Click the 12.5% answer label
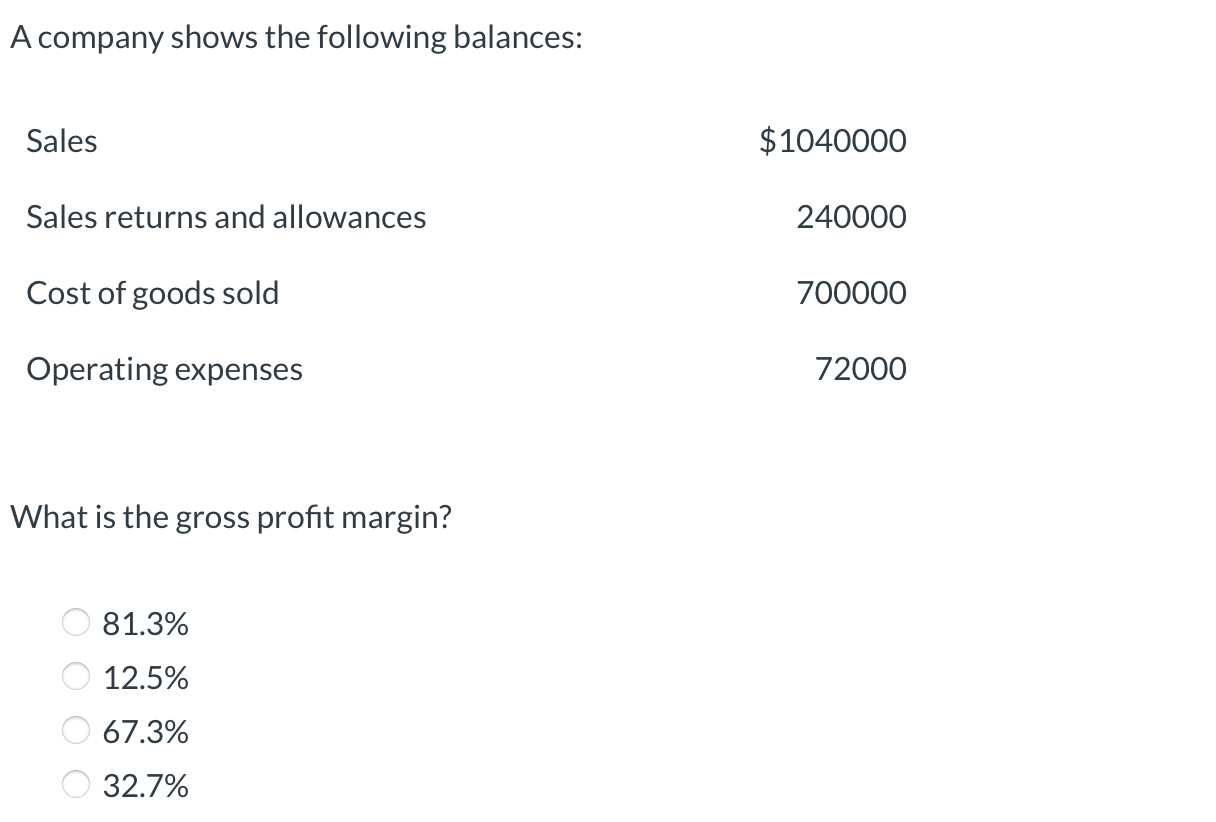This screenshot has height=822, width=1216. pyautogui.click(x=145, y=676)
